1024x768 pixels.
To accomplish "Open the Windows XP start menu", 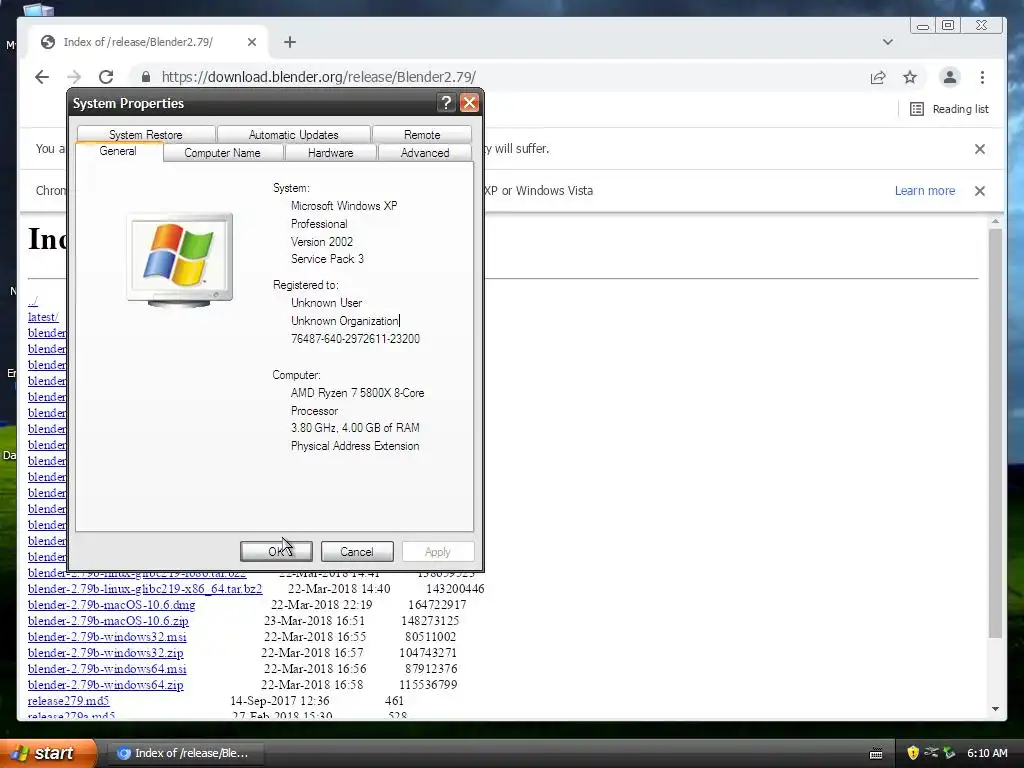I will 48,753.
